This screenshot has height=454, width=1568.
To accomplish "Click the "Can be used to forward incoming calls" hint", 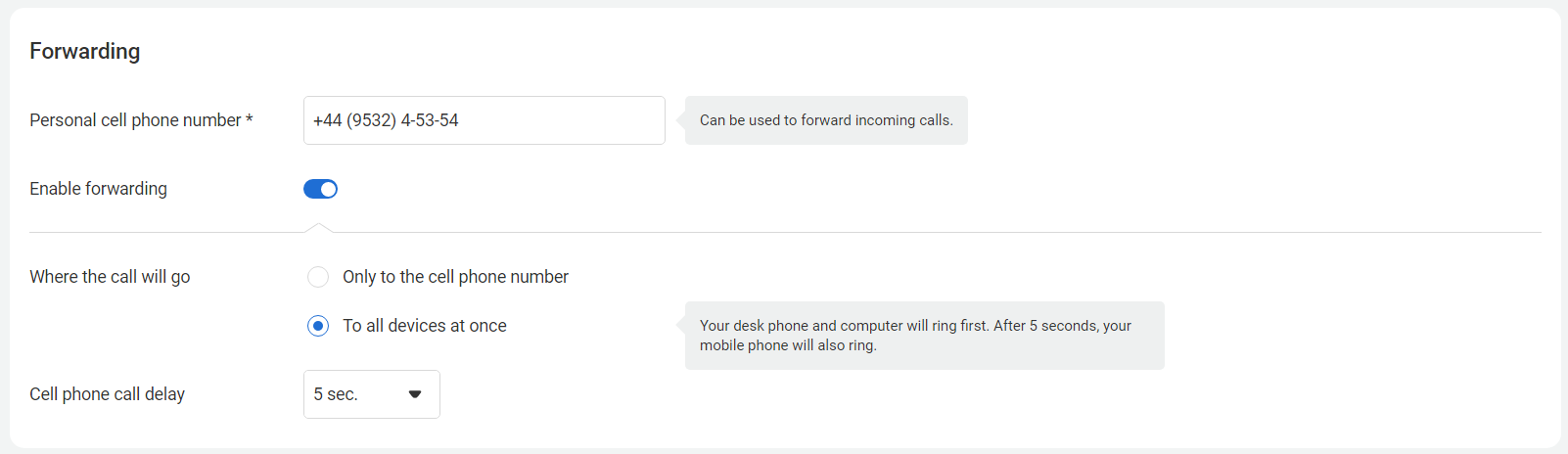I will [x=826, y=120].
